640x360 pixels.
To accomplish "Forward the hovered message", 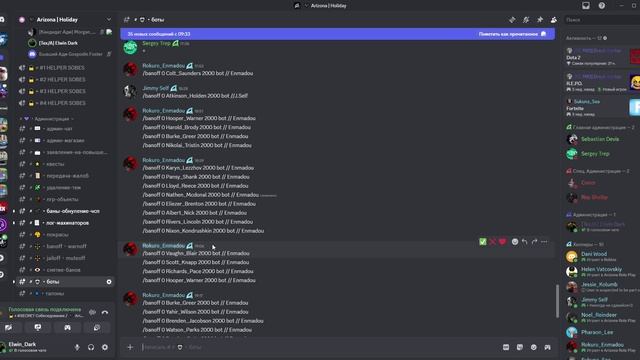I will 534,242.
